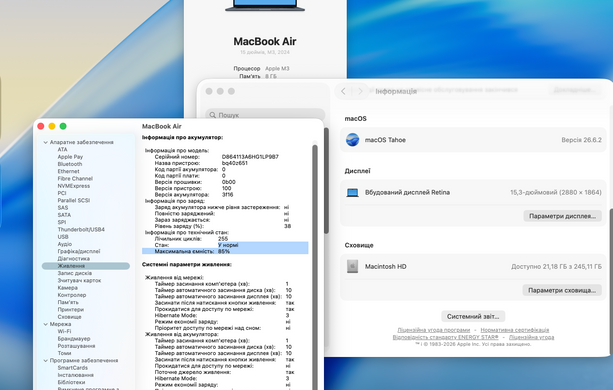This screenshot has width=613, height=390.
Task: Select SATA in the sidebar
Action: click(64, 215)
